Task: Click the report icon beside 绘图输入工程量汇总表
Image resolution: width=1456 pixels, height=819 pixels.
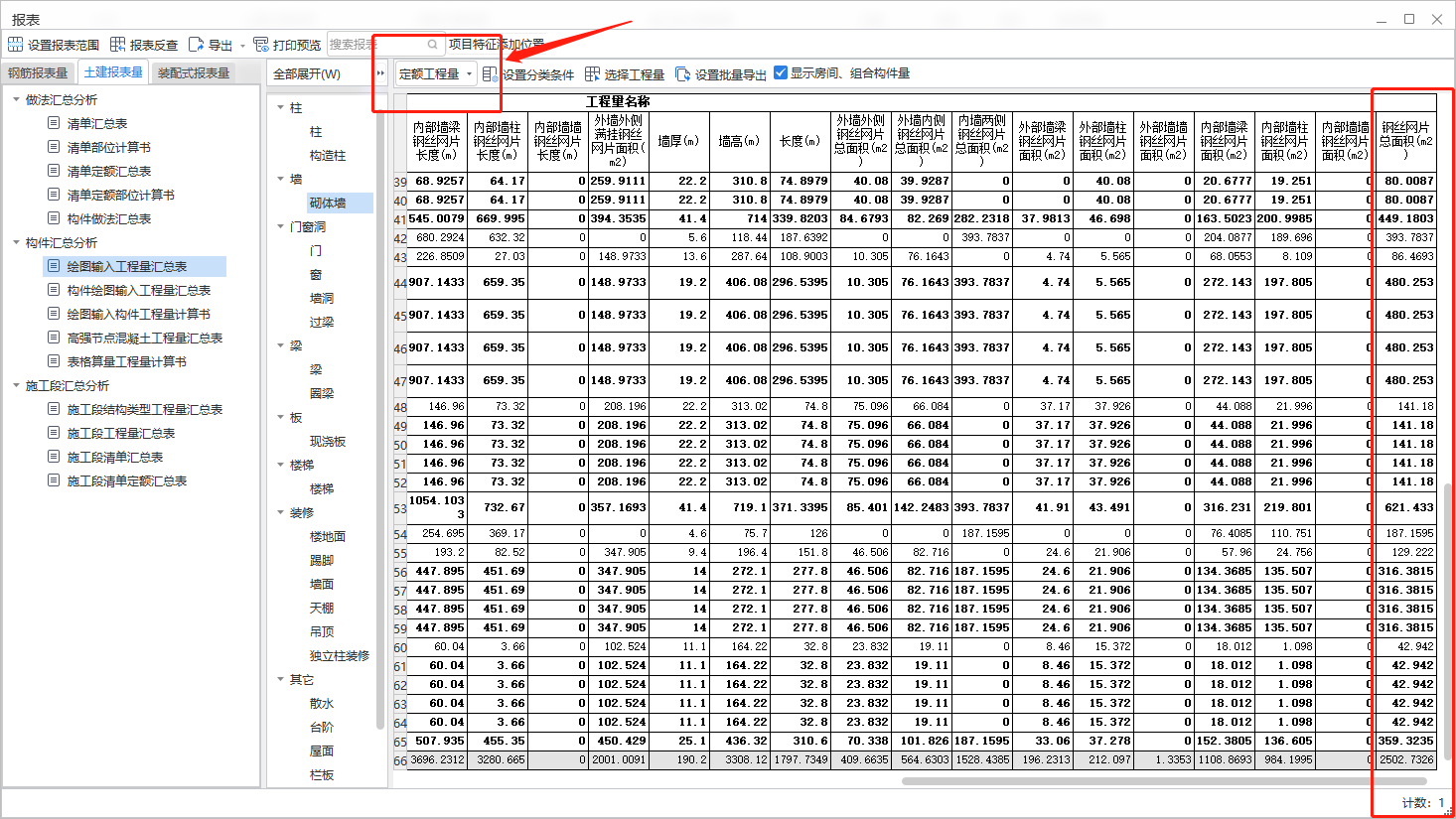Action: [x=54, y=266]
